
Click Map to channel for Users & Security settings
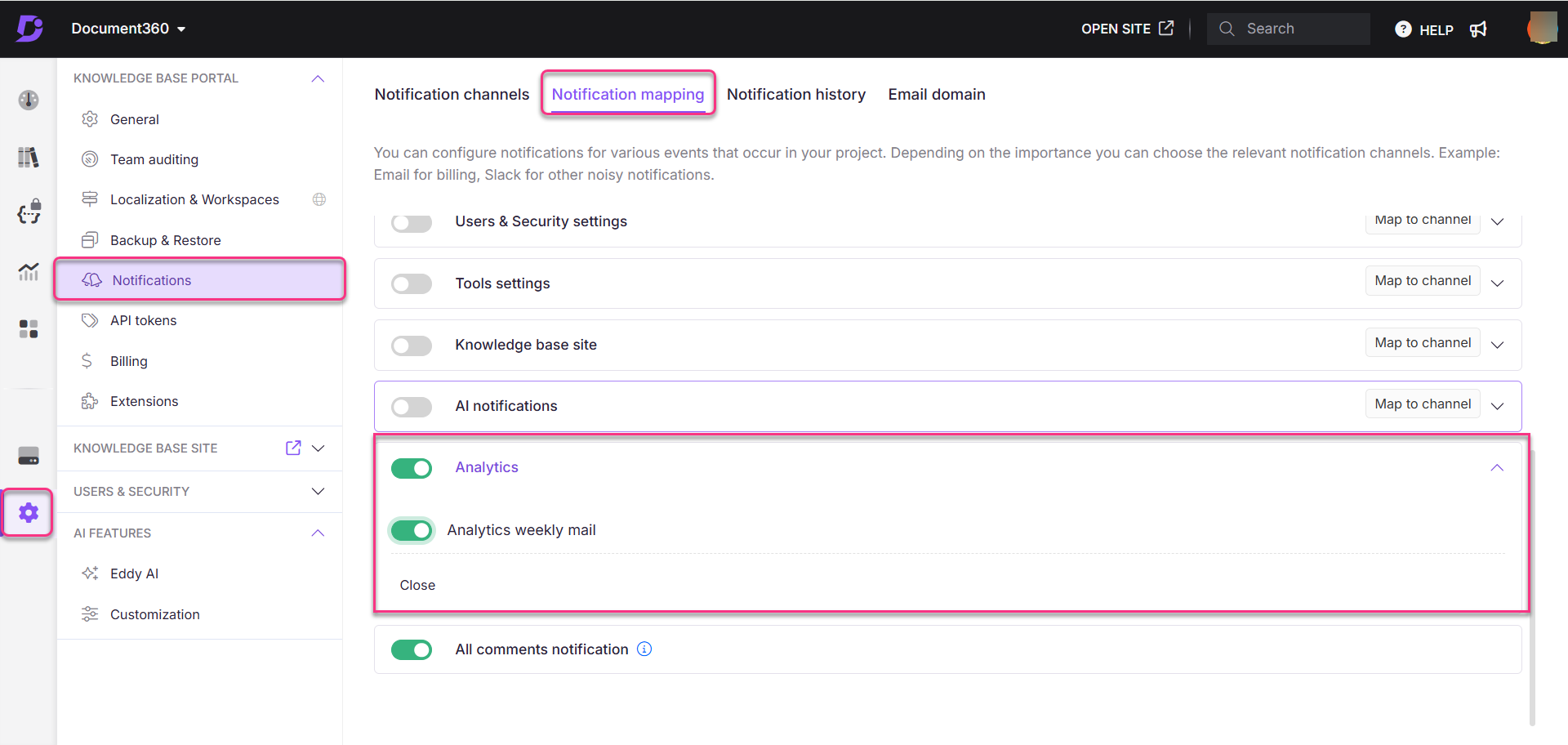click(x=1423, y=221)
